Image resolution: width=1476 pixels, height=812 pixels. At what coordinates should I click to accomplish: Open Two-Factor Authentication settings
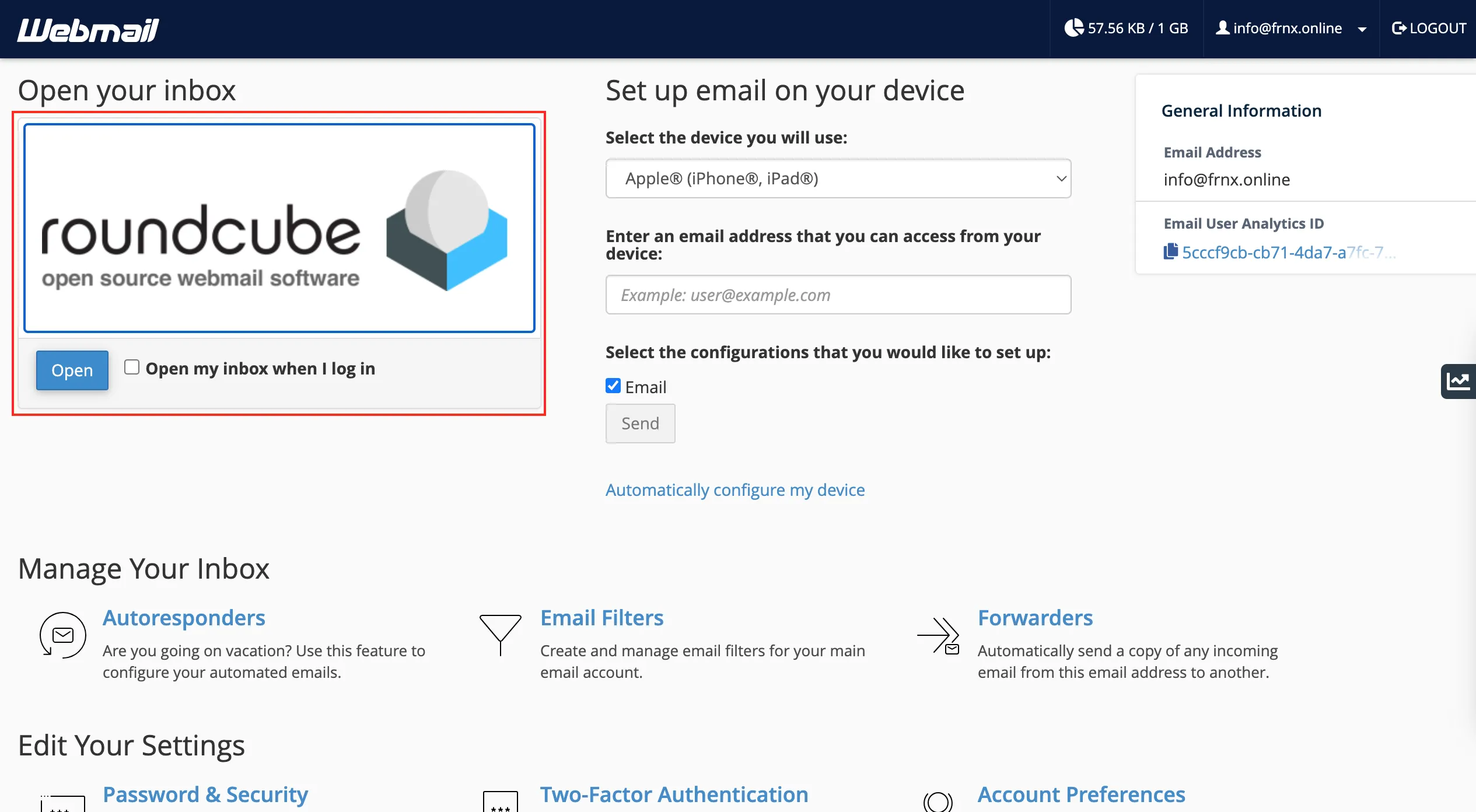point(674,794)
